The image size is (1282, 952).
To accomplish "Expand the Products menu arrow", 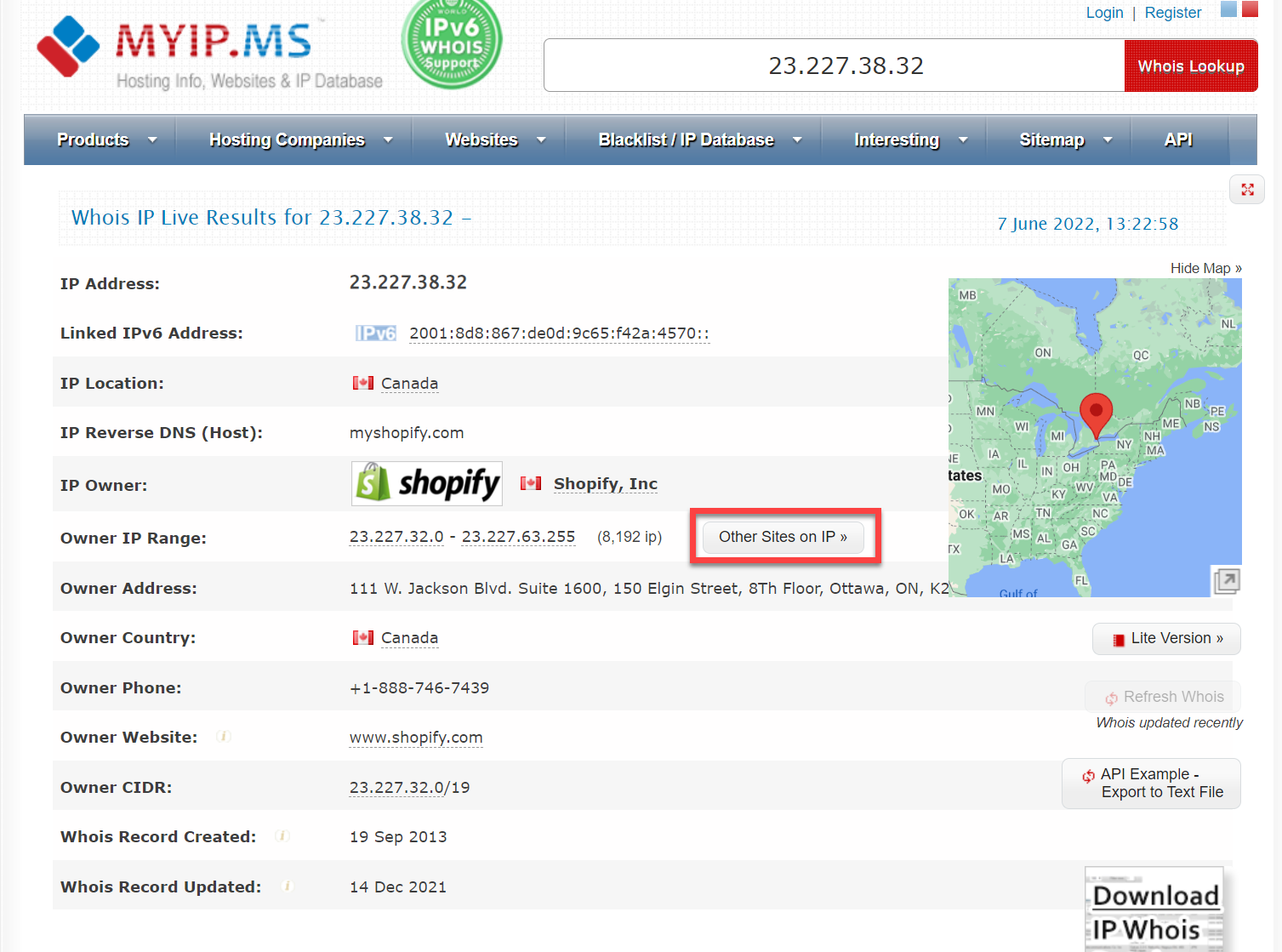I will click(152, 140).
